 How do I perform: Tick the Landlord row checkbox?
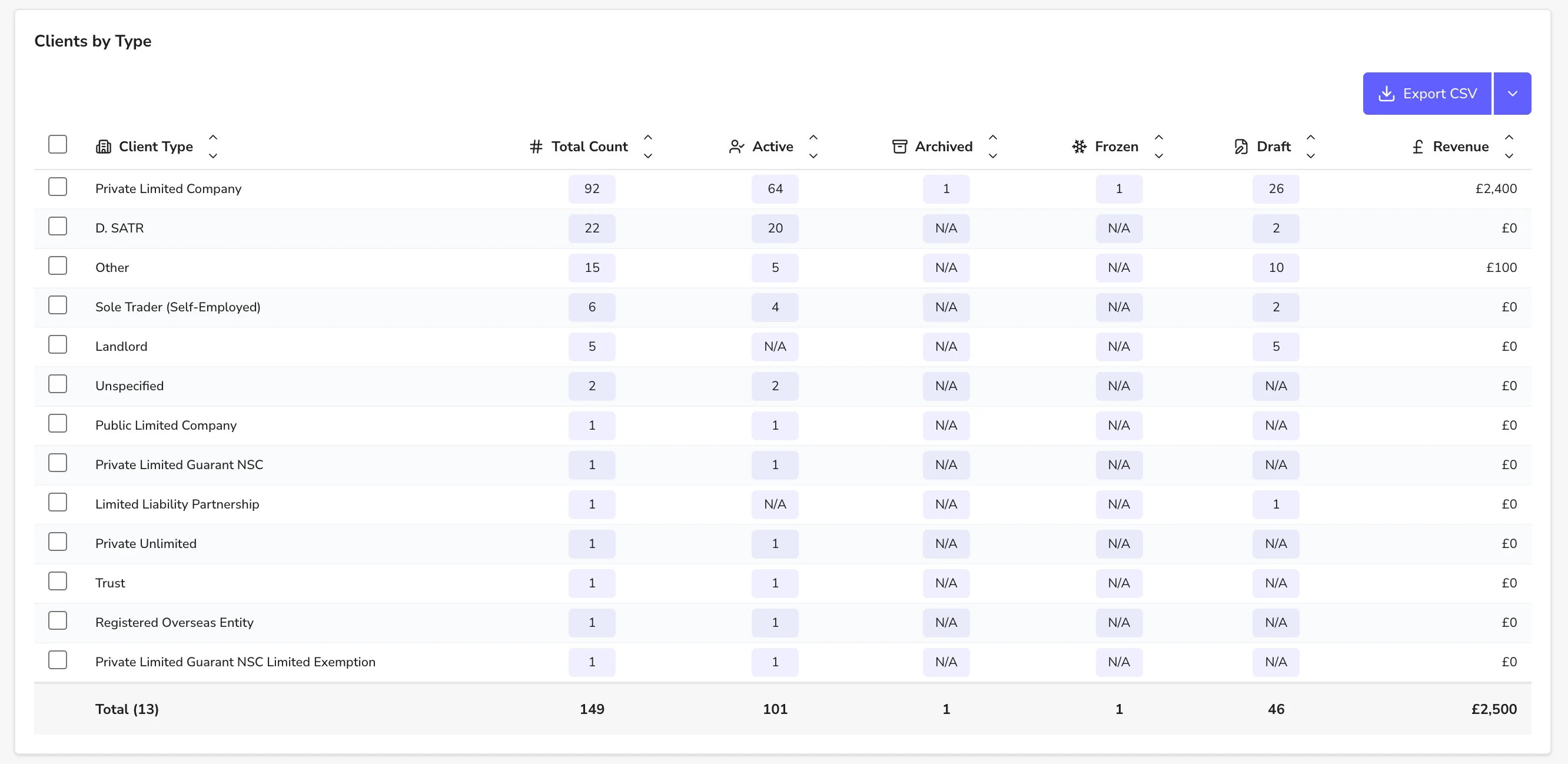58,344
